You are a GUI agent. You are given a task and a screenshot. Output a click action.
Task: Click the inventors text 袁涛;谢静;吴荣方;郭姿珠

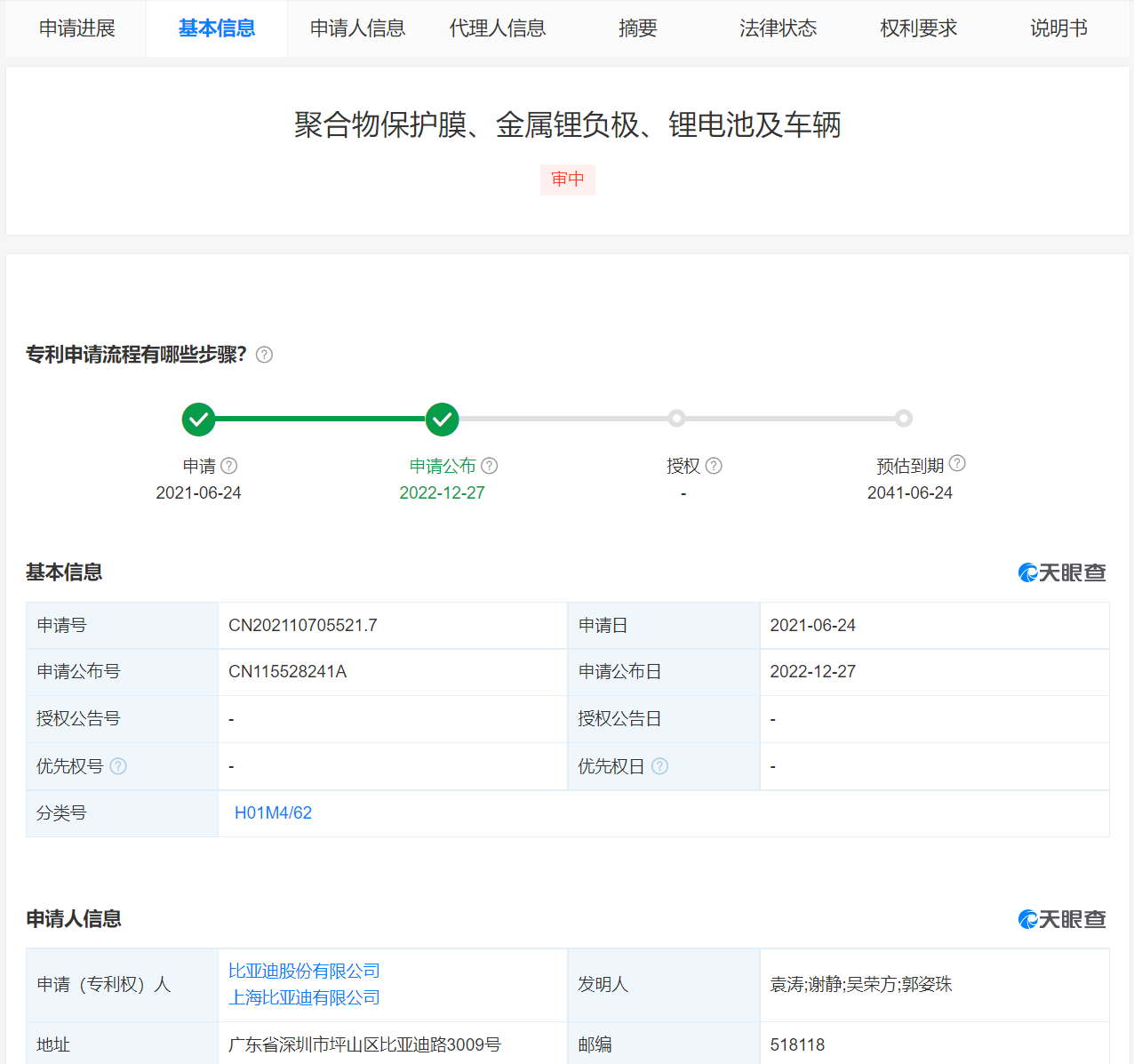[861, 984]
